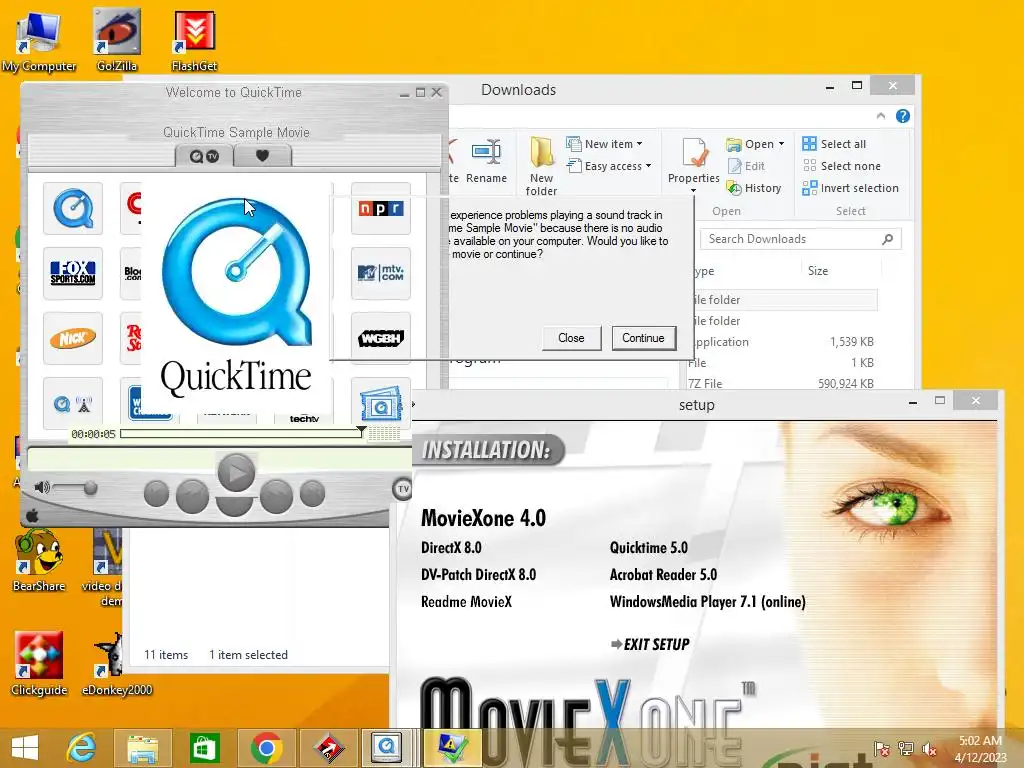Screen dimensions: 1024x768
Task: Open the QuickTime movie tickets channel tile
Action: [x=381, y=405]
